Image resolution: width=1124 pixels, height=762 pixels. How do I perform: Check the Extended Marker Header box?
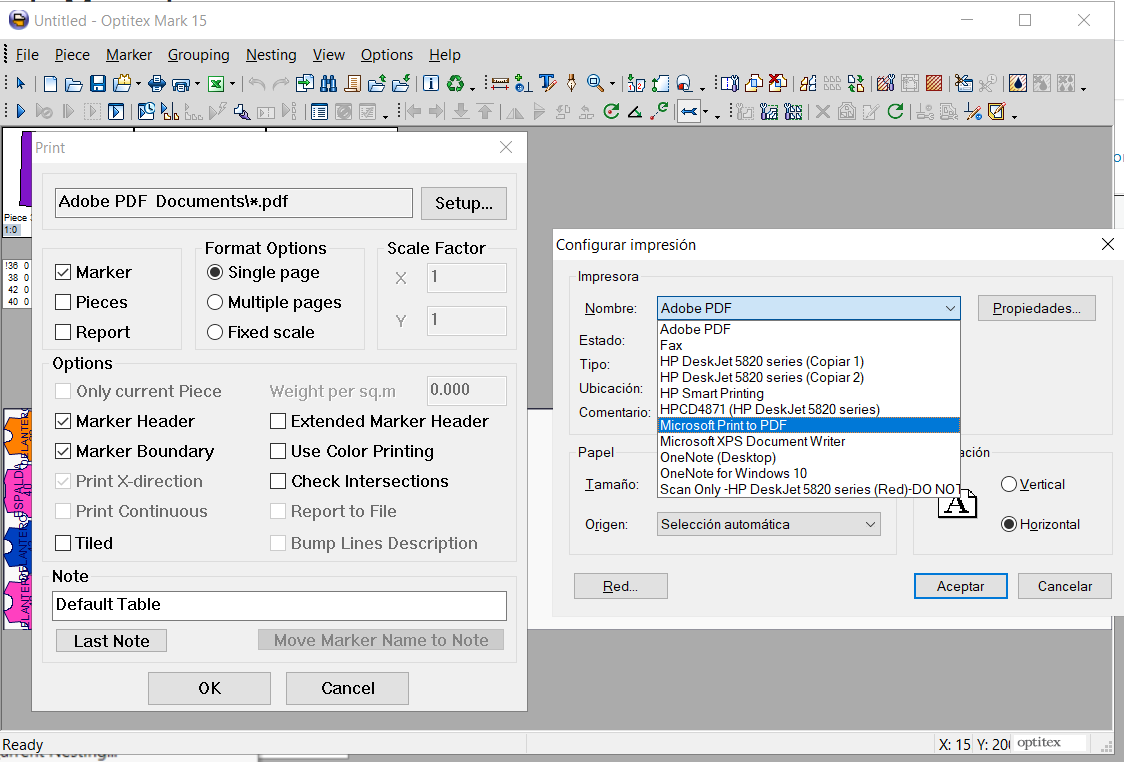(x=278, y=422)
